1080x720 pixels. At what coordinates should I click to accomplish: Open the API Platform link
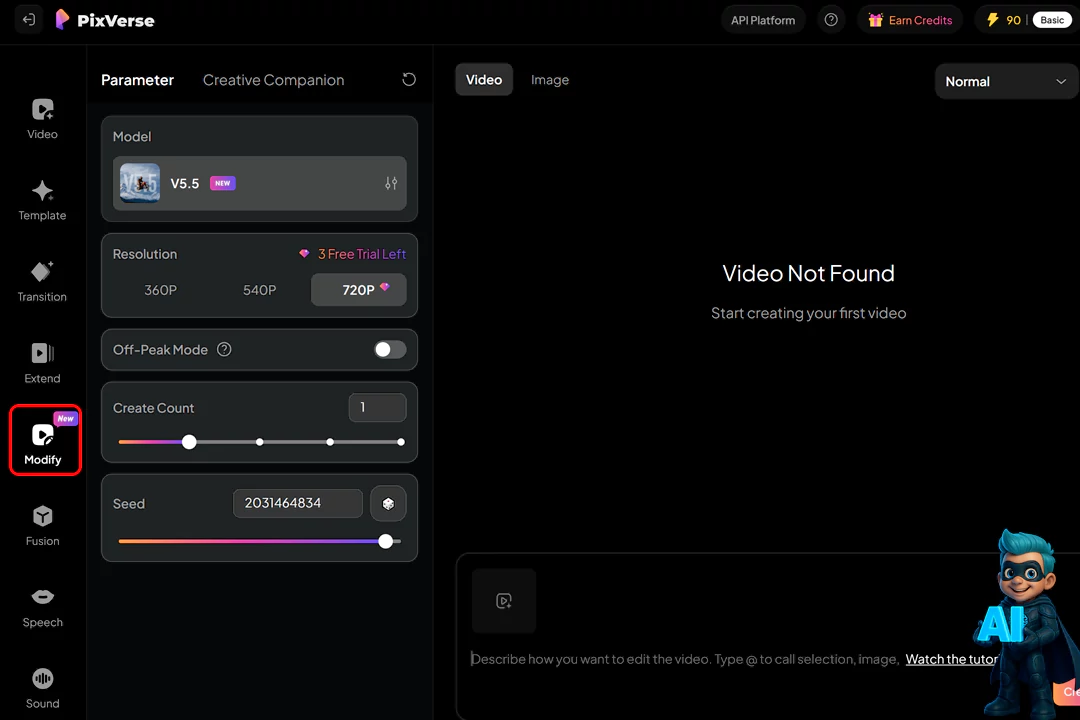pyautogui.click(x=763, y=20)
